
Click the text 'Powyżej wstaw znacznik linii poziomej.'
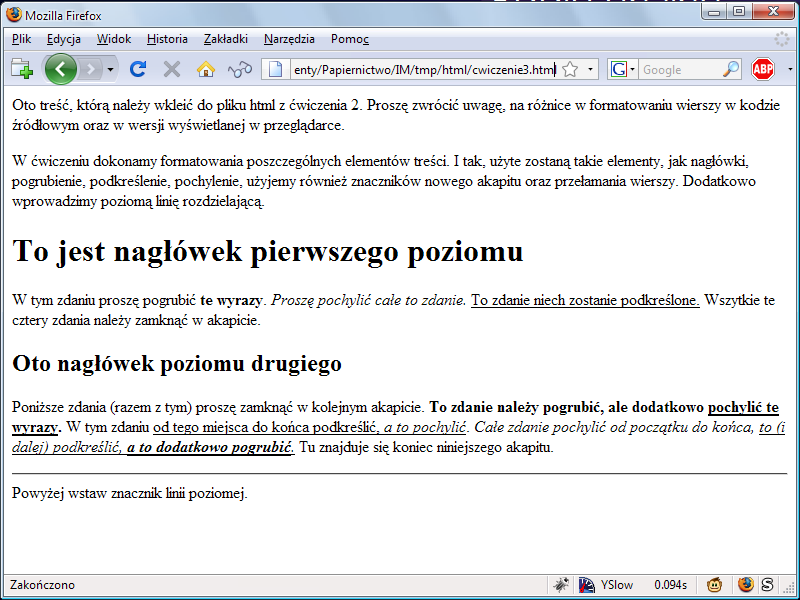point(130,493)
